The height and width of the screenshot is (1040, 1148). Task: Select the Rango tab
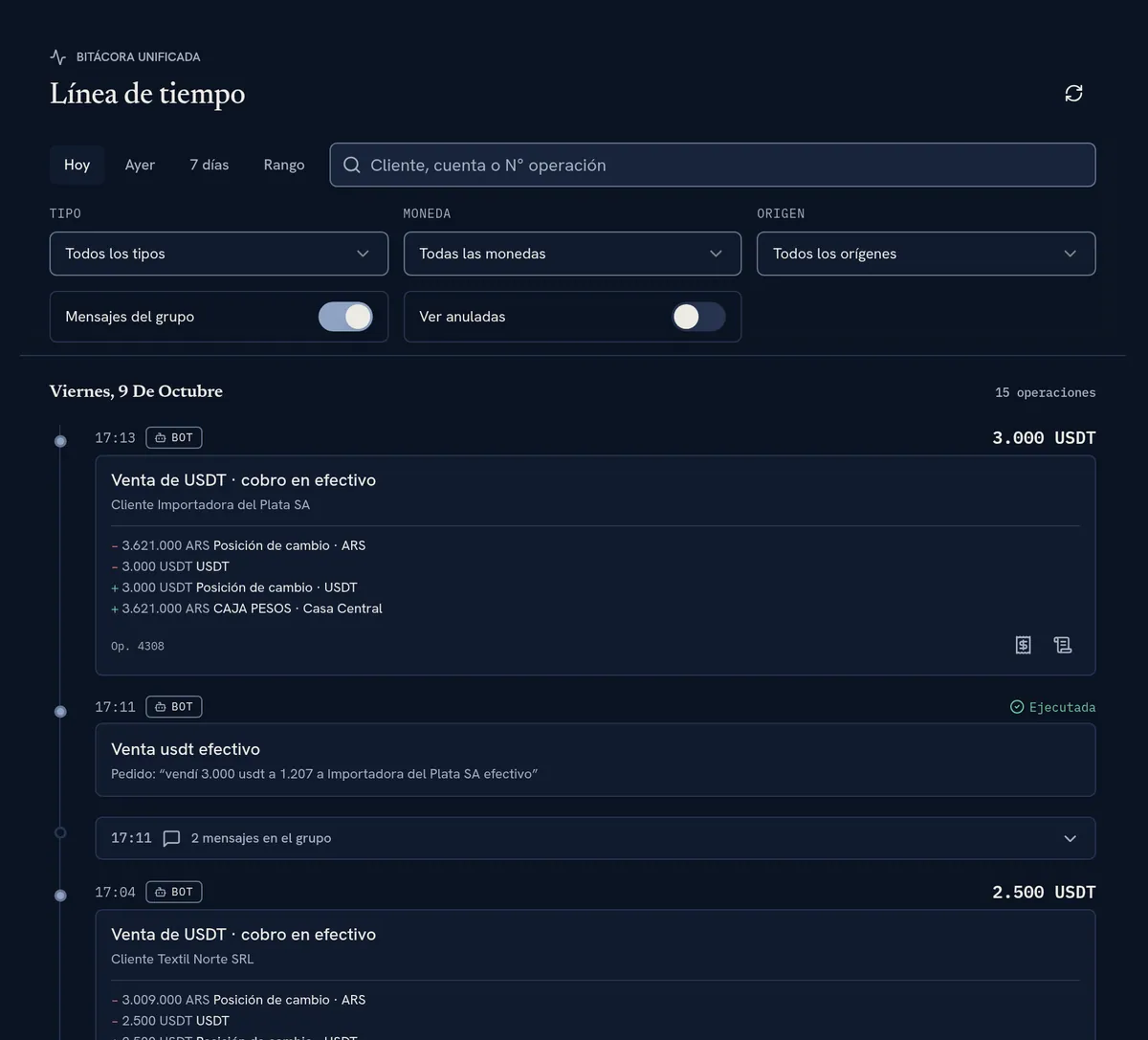click(284, 165)
